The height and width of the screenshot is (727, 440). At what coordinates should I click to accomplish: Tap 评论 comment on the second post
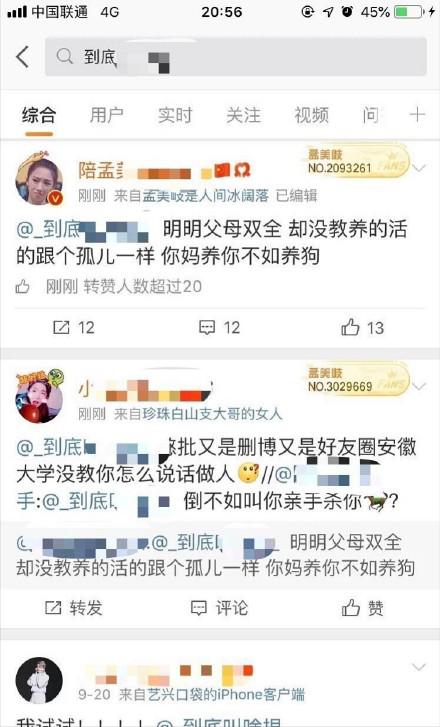(x=220, y=608)
